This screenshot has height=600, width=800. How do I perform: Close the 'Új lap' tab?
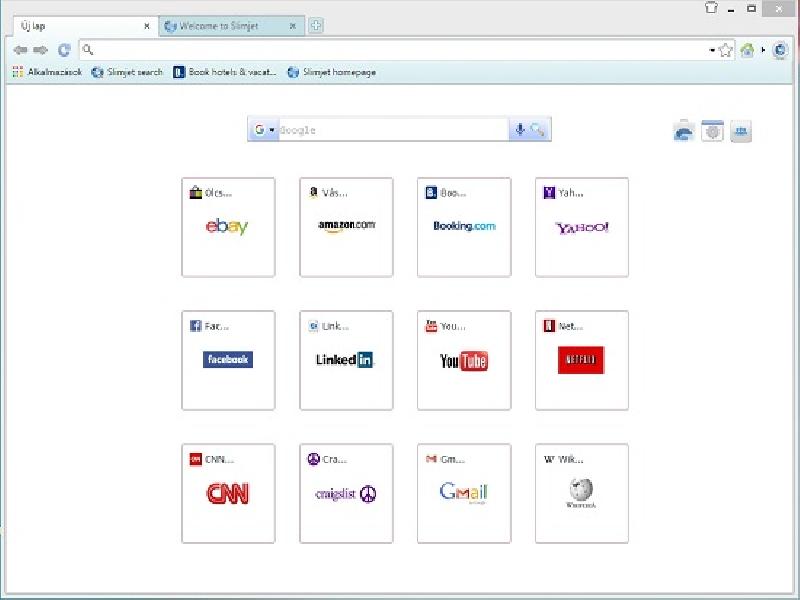(147, 26)
